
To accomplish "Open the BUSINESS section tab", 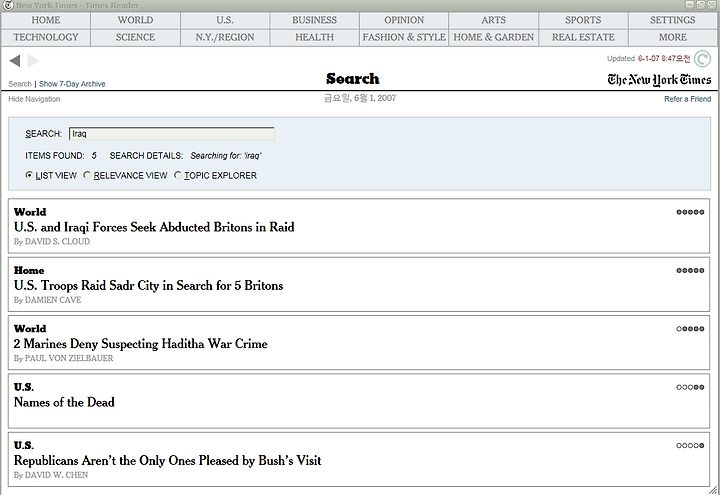I will pos(315,20).
